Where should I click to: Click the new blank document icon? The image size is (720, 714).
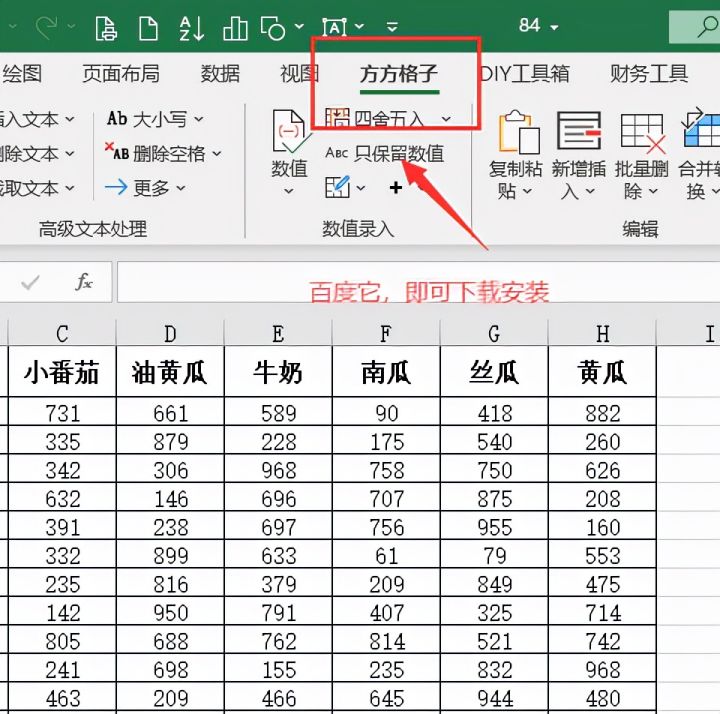click(148, 28)
